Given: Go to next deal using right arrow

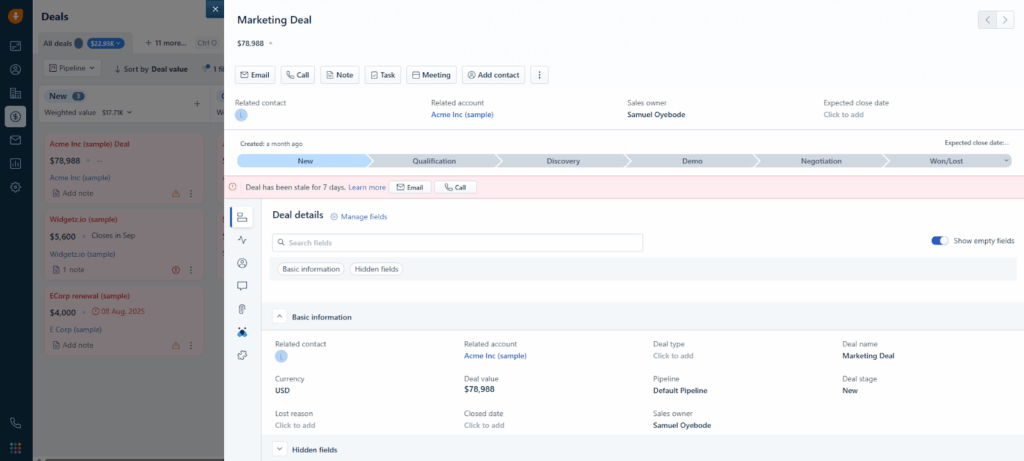Looking at the screenshot, I should 1005,19.
